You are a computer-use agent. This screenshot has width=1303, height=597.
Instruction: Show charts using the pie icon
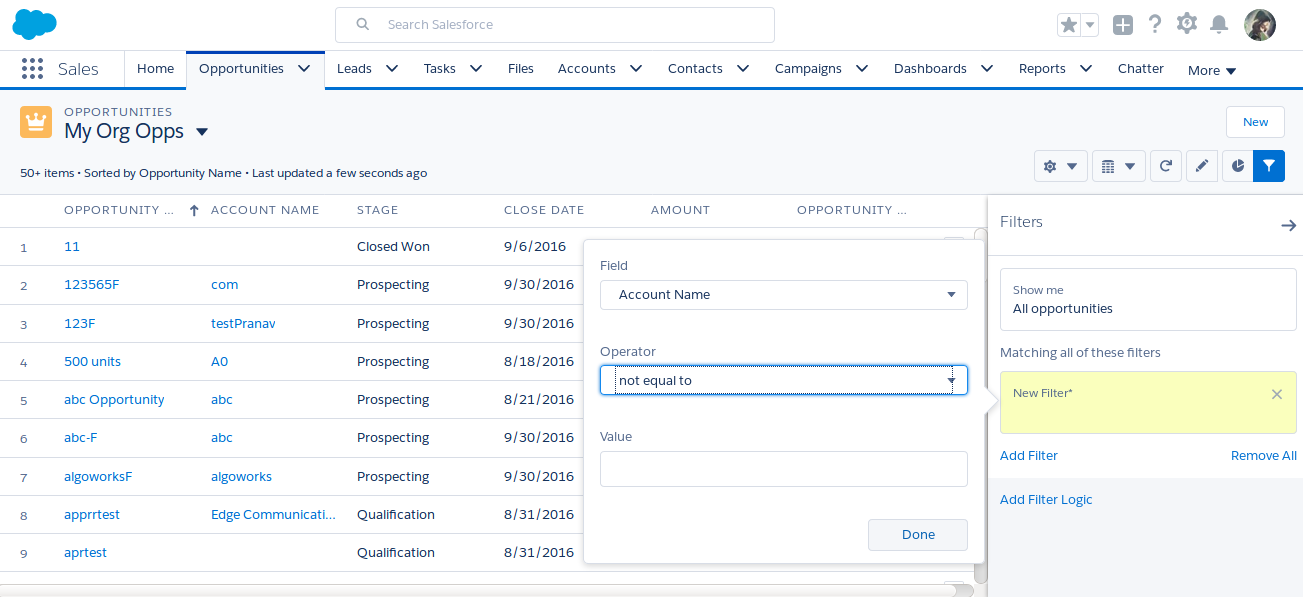pos(1238,166)
